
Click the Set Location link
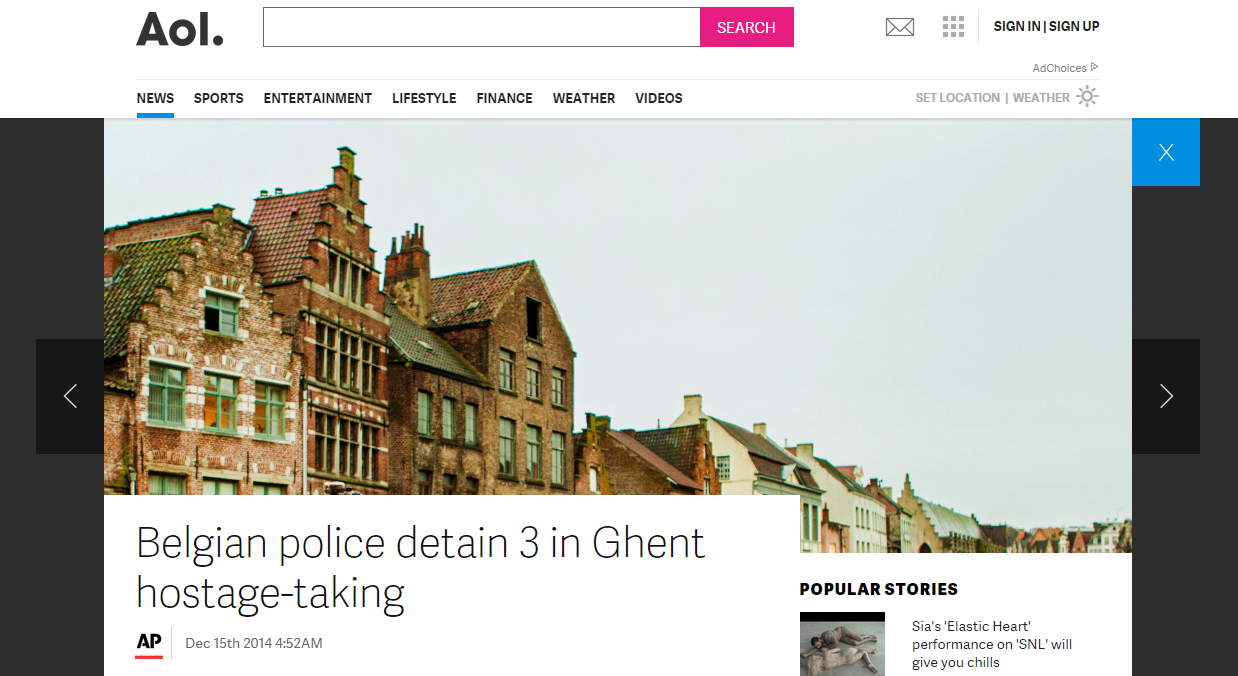pos(958,97)
